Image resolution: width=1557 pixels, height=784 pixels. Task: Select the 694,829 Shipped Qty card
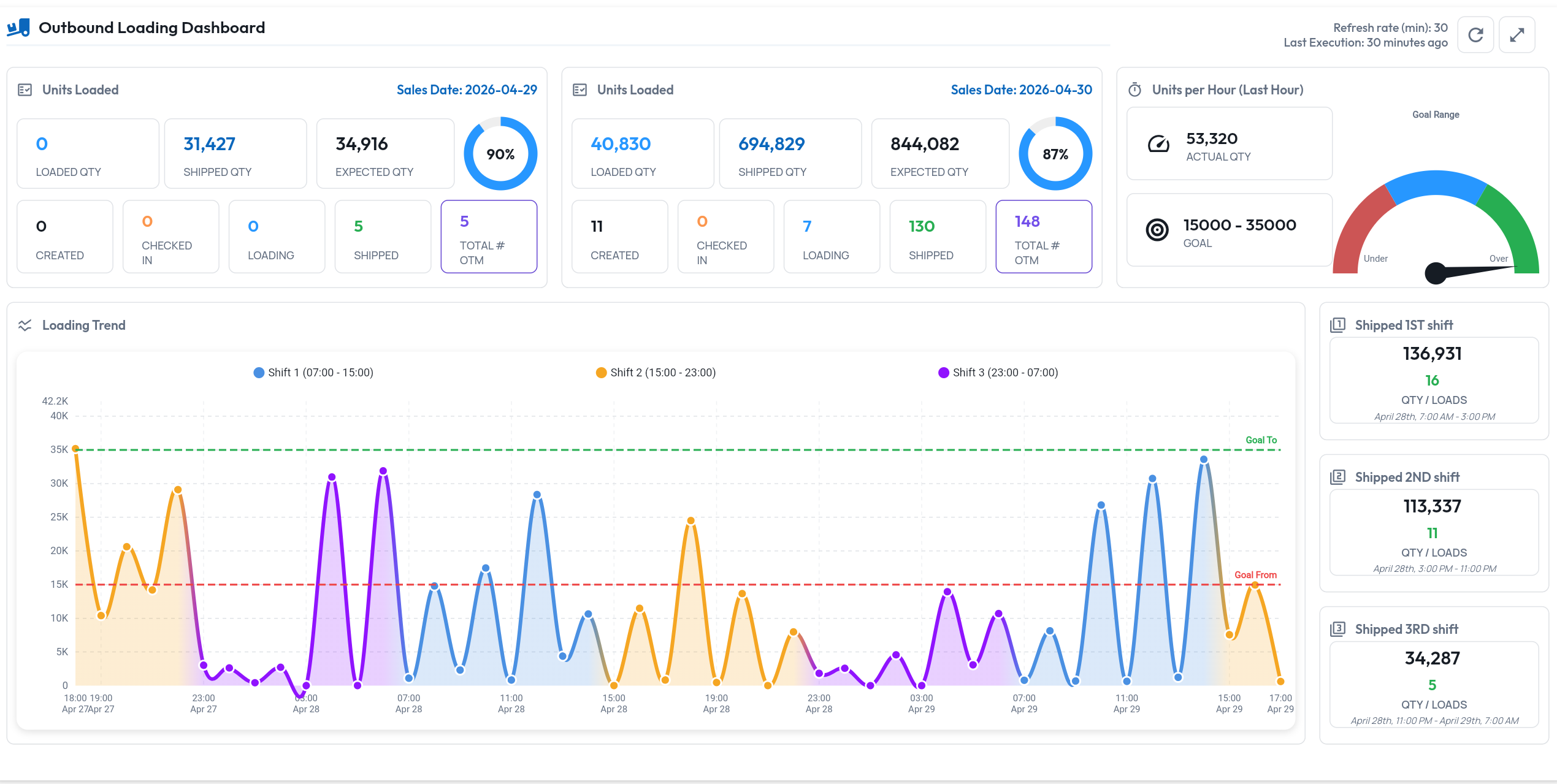pyautogui.click(x=790, y=154)
